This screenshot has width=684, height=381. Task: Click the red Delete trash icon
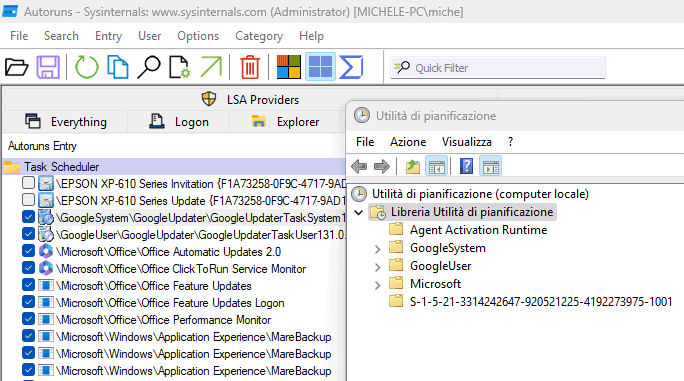tap(250, 68)
